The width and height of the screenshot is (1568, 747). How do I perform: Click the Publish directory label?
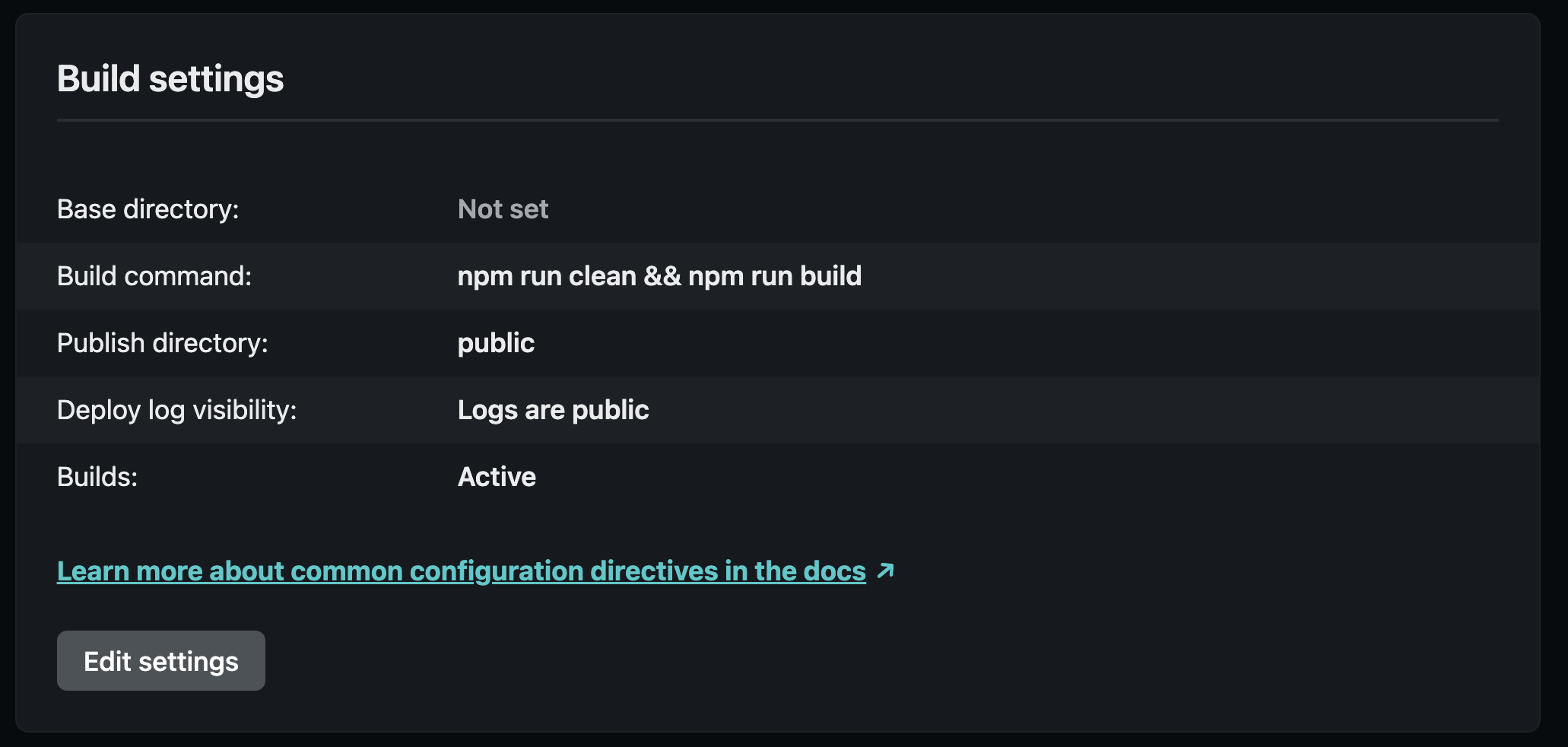click(x=162, y=343)
